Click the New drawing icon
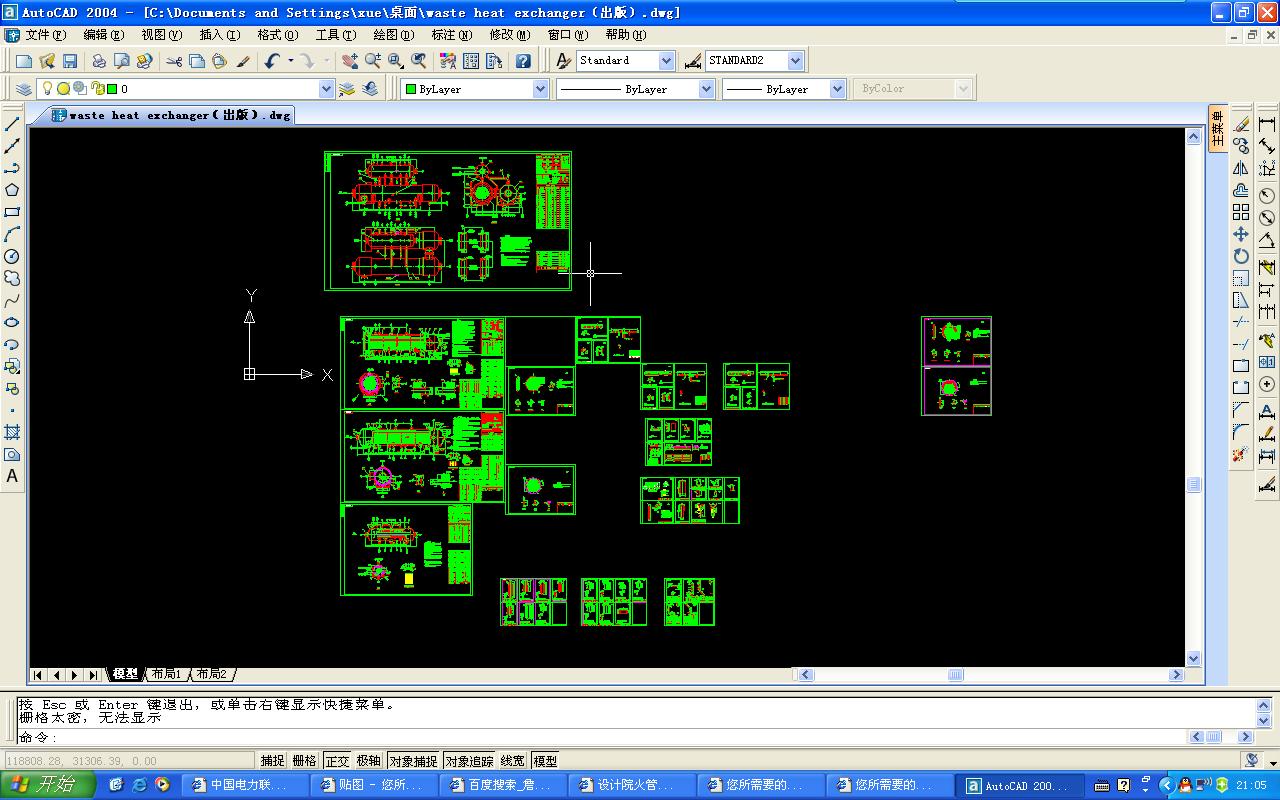The height and width of the screenshot is (800, 1280). tap(24, 61)
